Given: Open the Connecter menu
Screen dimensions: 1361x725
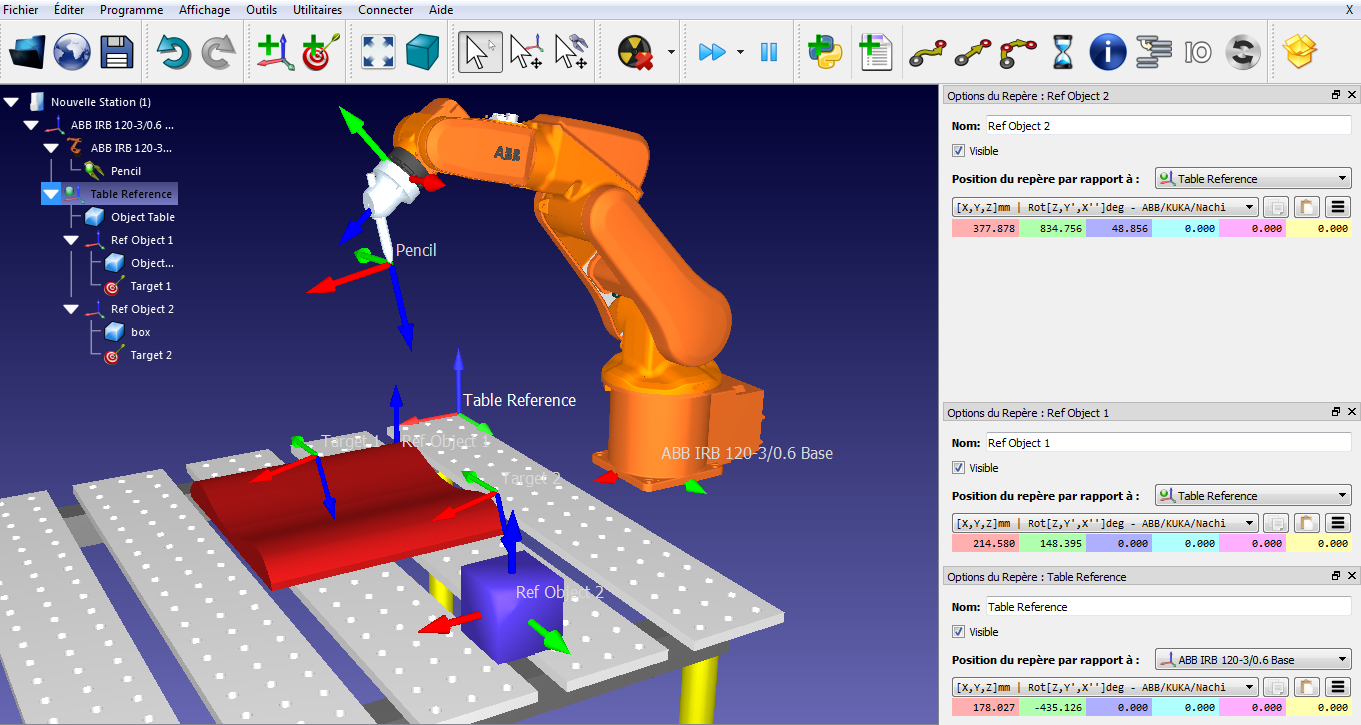Looking at the screenshot, I should 385,10.
